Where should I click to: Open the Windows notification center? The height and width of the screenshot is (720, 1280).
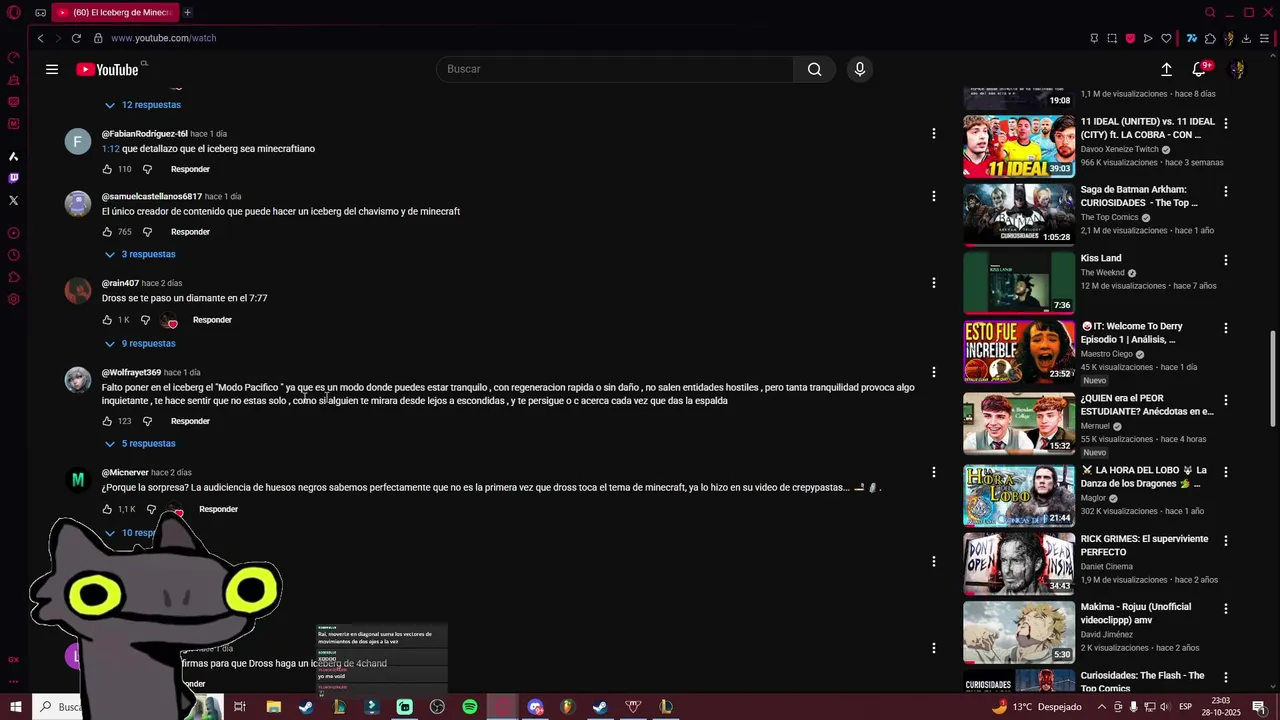[1259, 707]
